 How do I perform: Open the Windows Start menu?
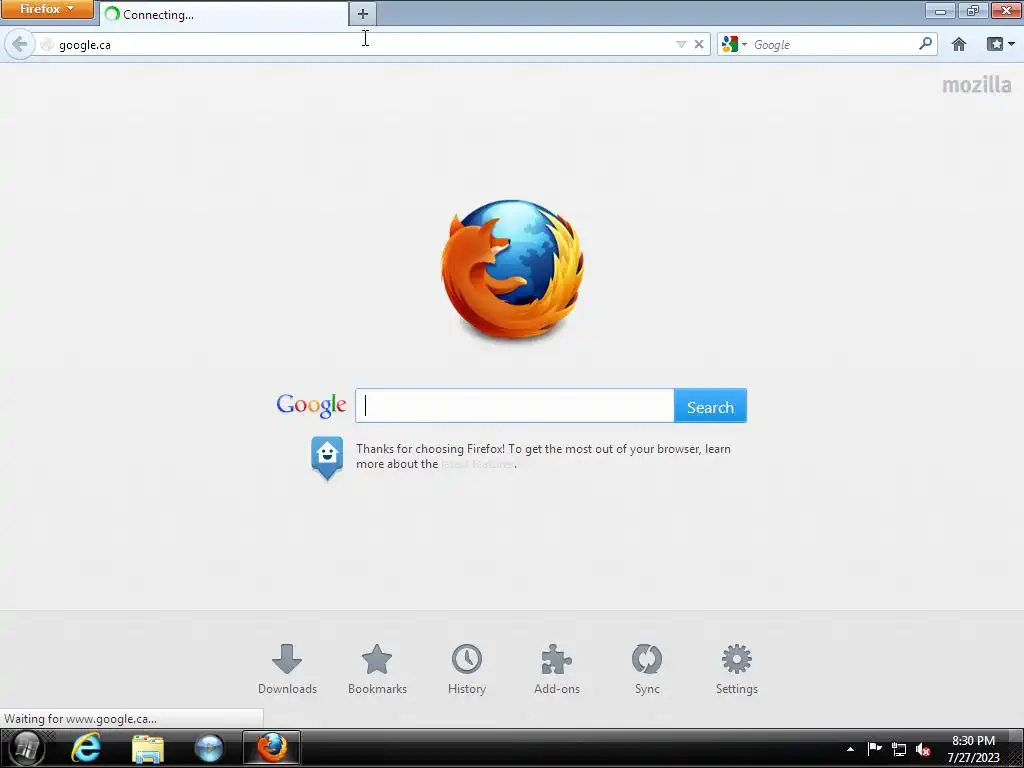tap(26, 748)
